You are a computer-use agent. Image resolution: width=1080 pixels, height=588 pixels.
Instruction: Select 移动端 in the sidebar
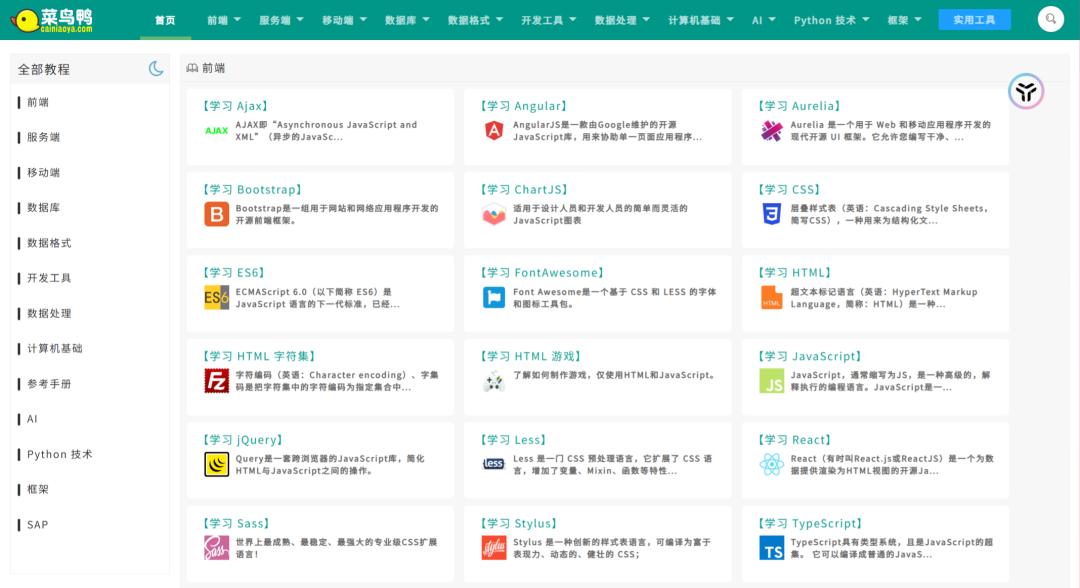[43, 173]
